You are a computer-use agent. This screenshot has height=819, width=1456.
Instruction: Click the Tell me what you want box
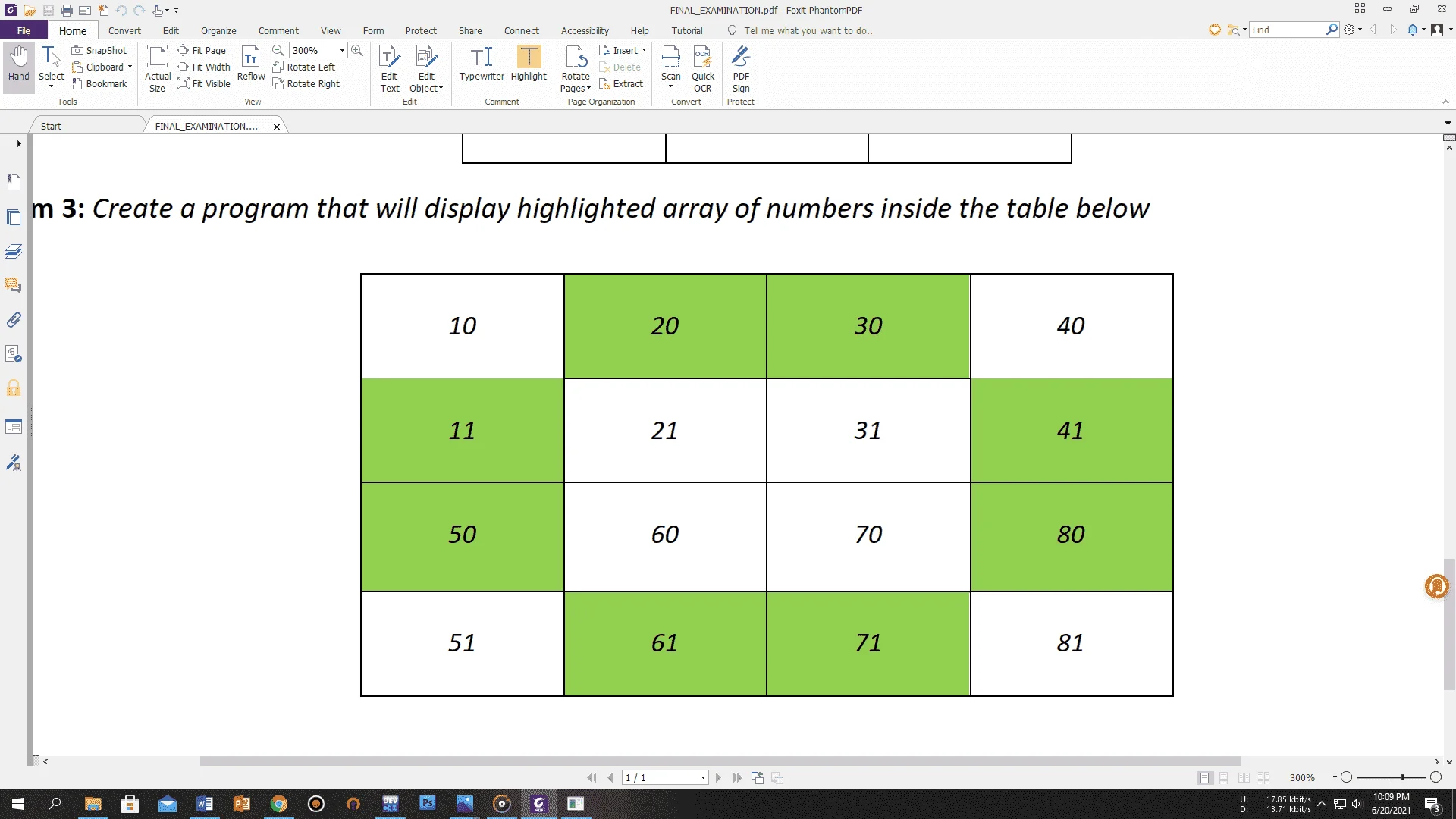coord(808,30)
